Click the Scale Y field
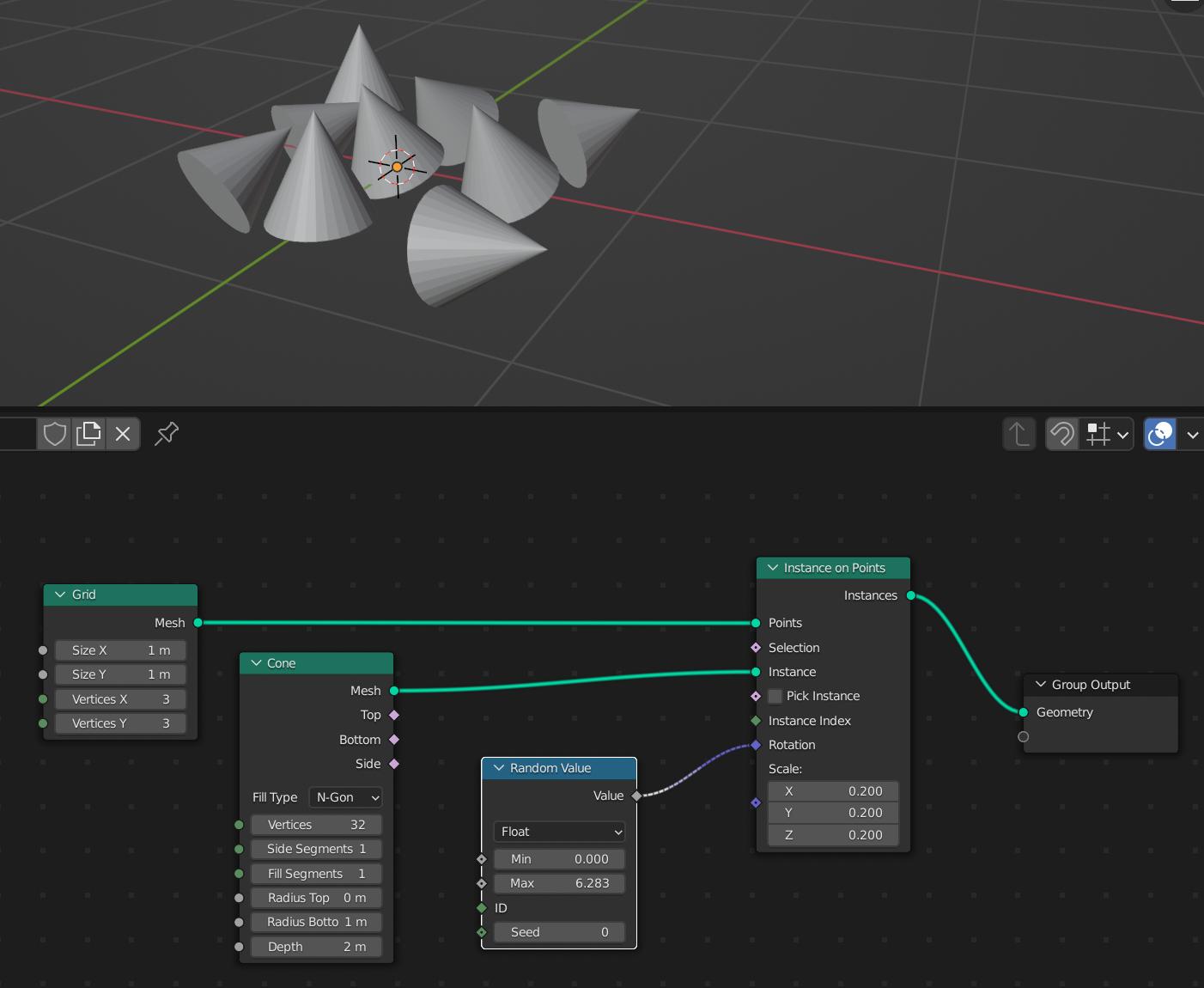Image resolution: width=1204 pixels, height=988 pixels. [x=833, y=813]
